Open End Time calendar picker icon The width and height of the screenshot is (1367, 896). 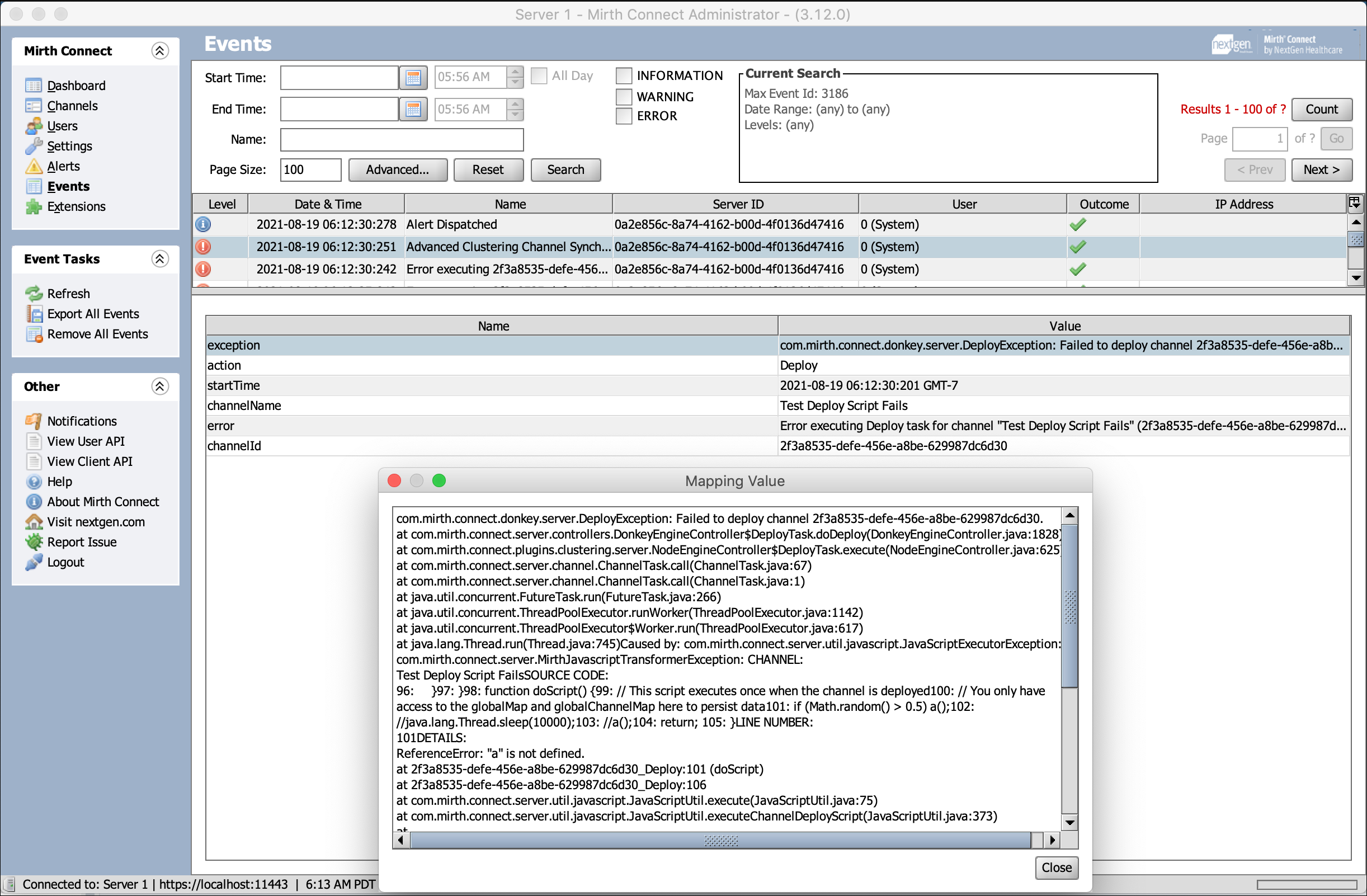tap(413, 109)
